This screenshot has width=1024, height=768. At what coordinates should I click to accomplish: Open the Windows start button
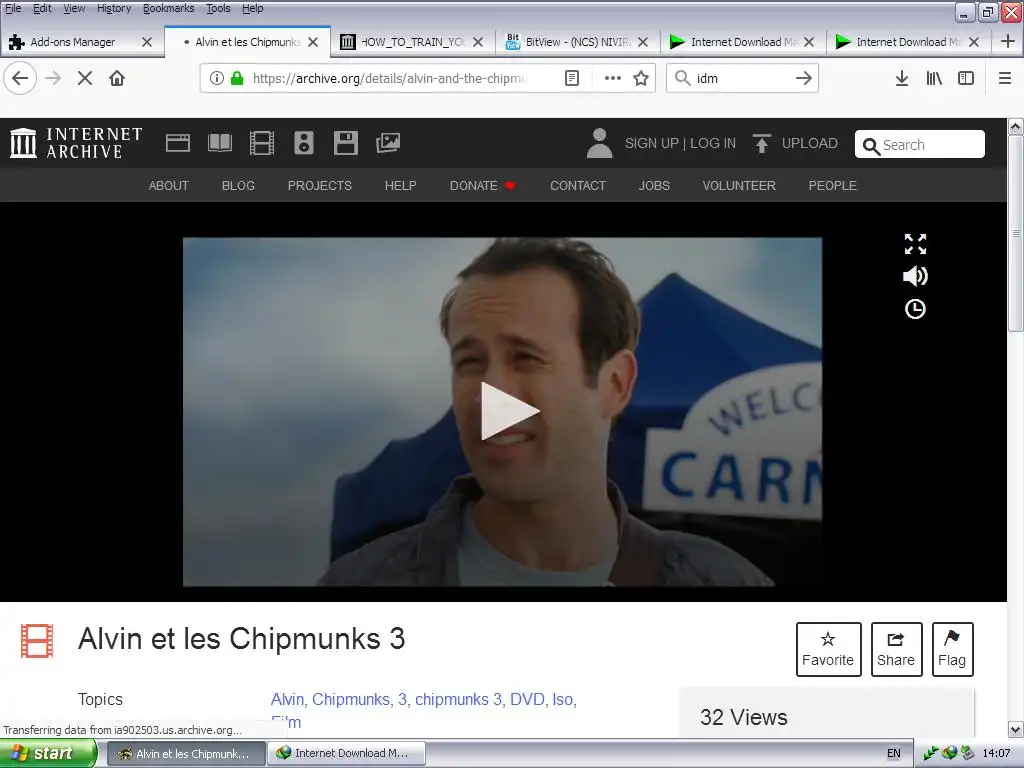click(x=48, y=754)
